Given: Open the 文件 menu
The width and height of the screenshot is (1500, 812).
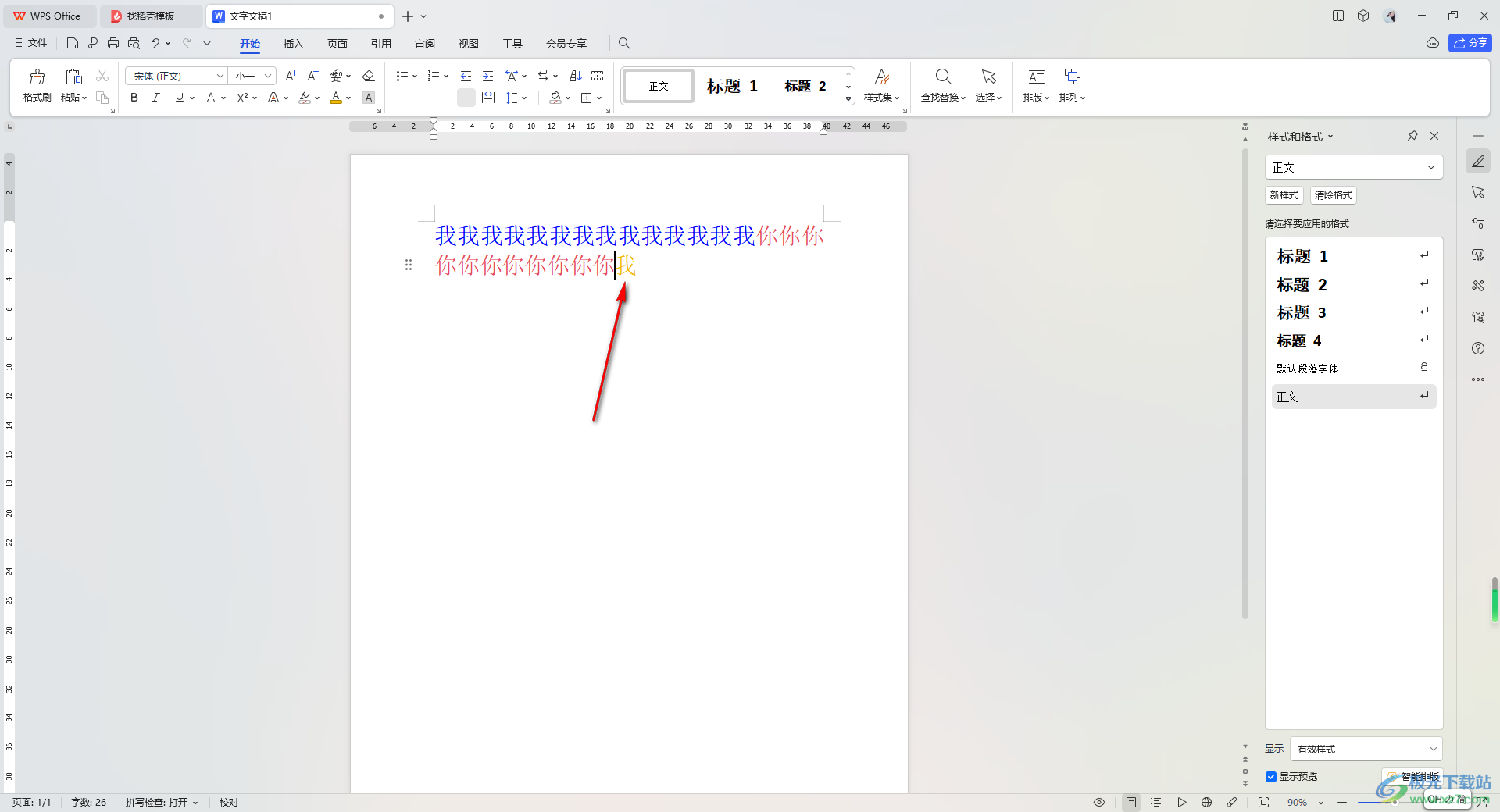Looking at the screenshot, I should pyautogui.click(x=30, y=44).
